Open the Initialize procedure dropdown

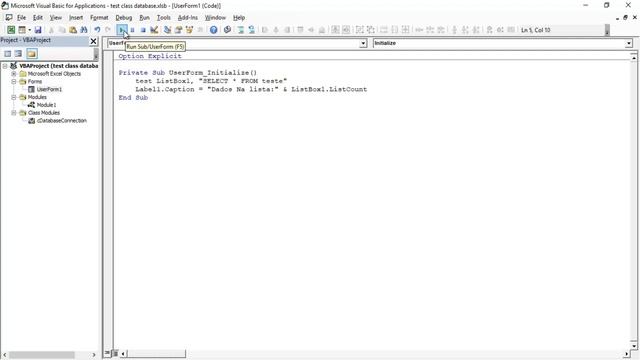(629, 43)
